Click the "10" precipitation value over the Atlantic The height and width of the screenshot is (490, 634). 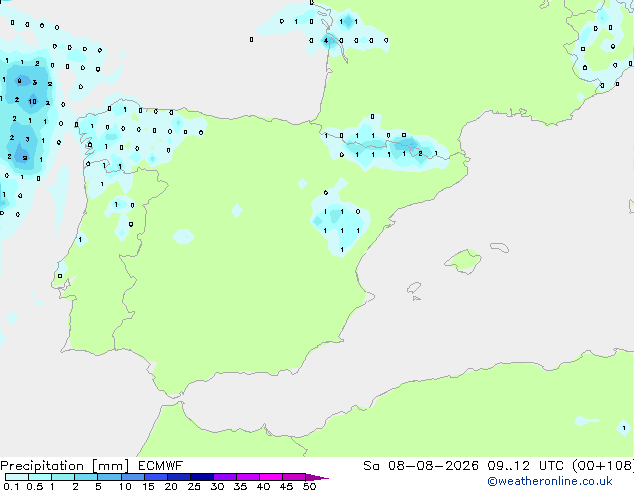(32, 101)
